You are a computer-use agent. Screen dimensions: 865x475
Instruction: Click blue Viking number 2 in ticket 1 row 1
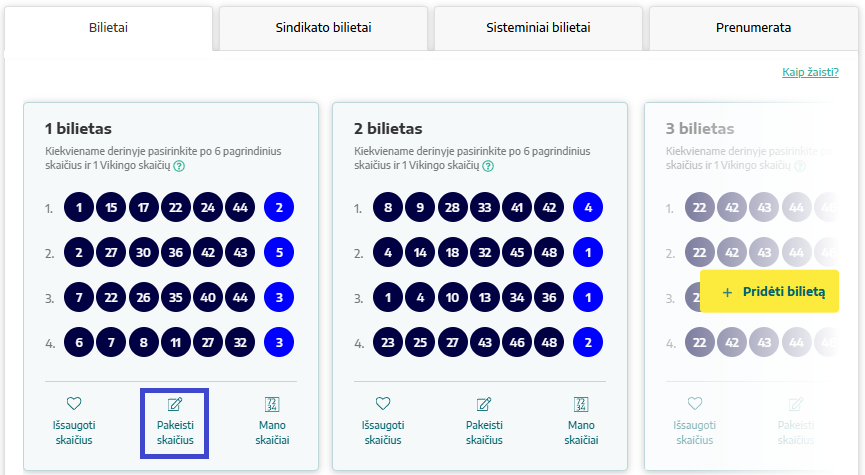[x=279, y=207]
